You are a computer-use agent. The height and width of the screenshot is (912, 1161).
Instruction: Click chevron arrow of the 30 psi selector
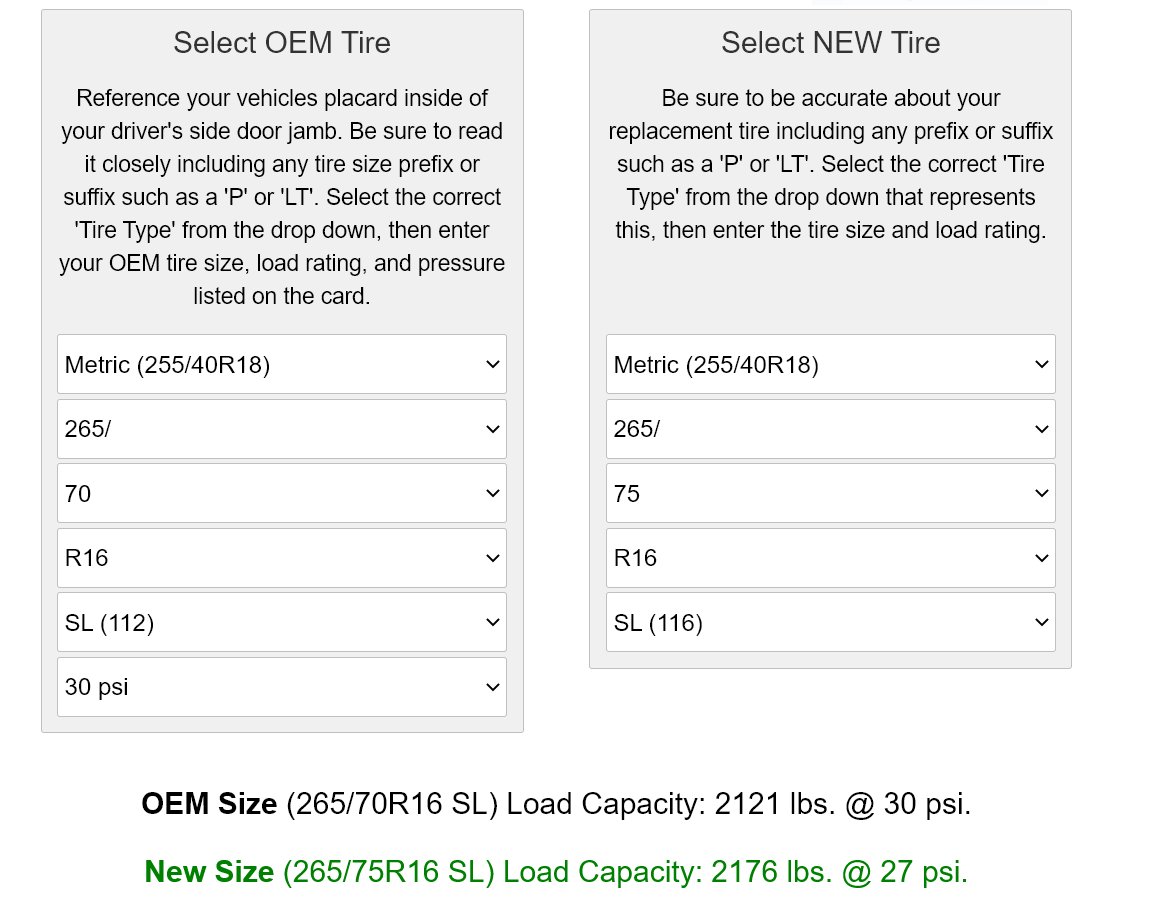click(492, 687)
